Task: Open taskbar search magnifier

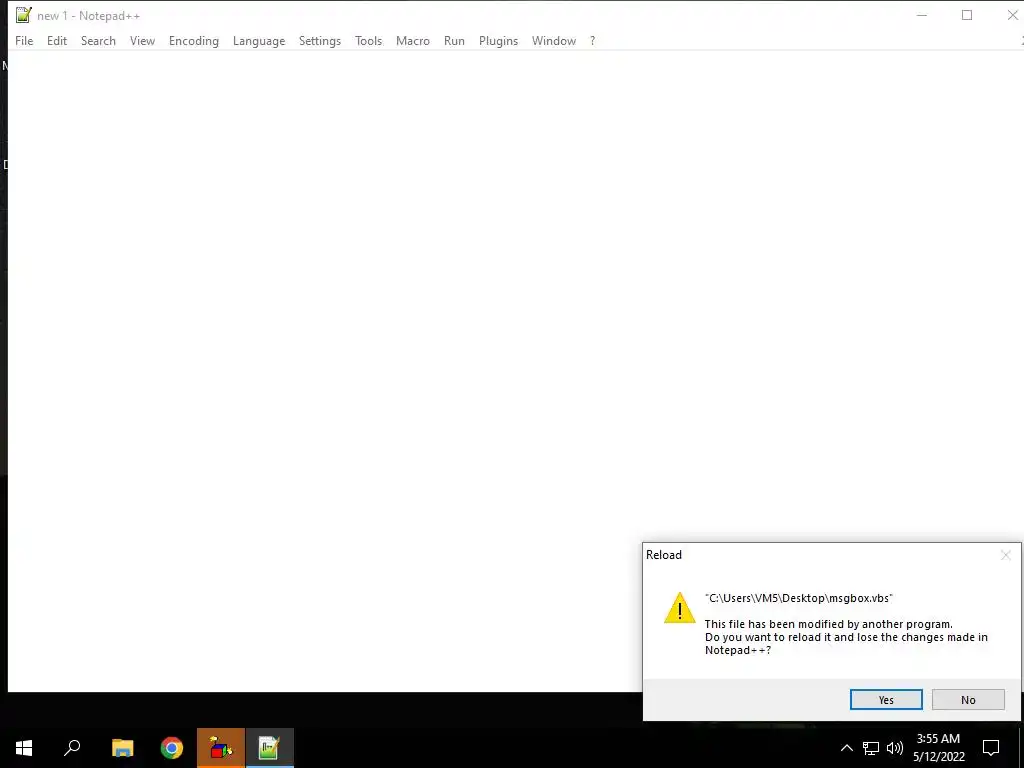Action: coord(72,748)
